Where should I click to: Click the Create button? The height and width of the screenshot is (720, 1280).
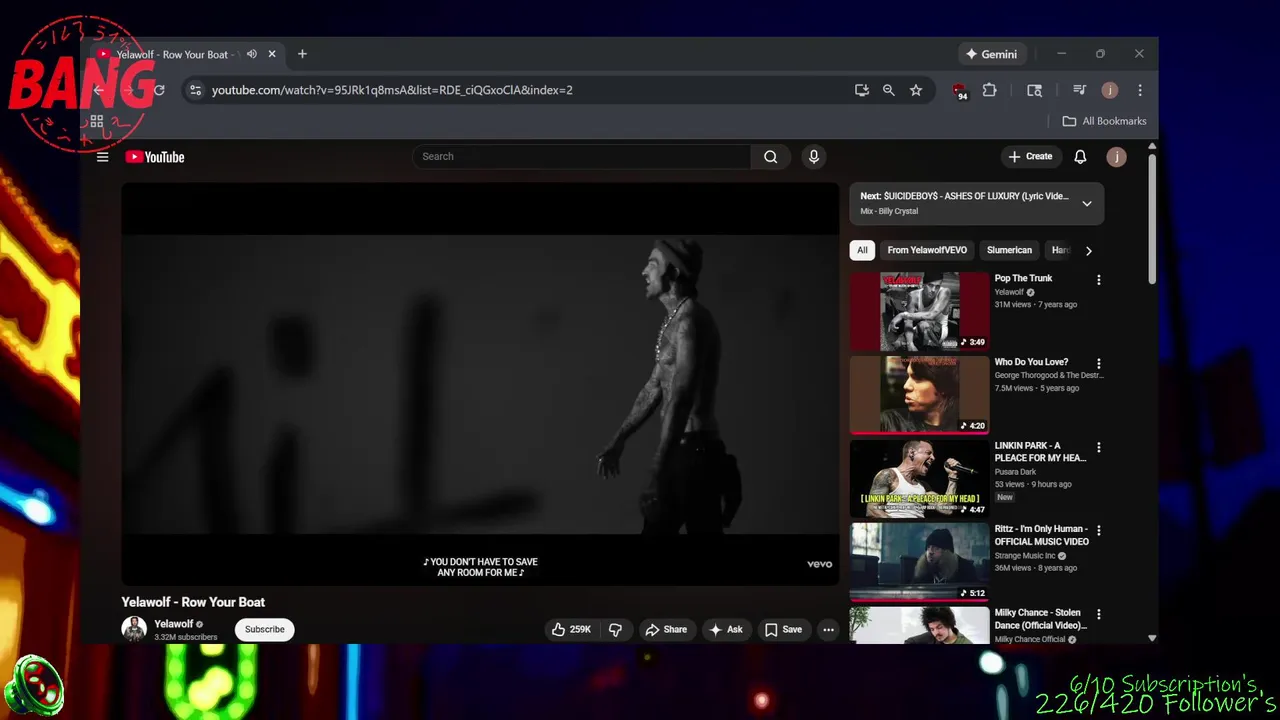click(x=1030, y=157)
